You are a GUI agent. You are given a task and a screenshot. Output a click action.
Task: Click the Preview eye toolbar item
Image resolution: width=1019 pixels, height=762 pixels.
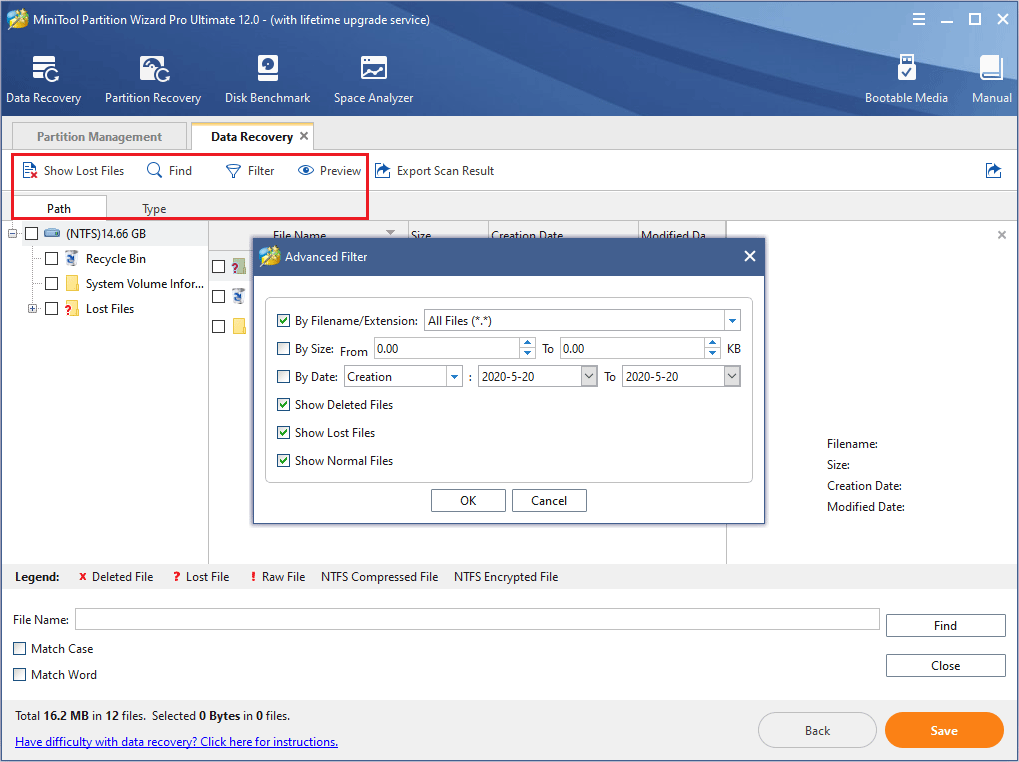click(329, 171)
